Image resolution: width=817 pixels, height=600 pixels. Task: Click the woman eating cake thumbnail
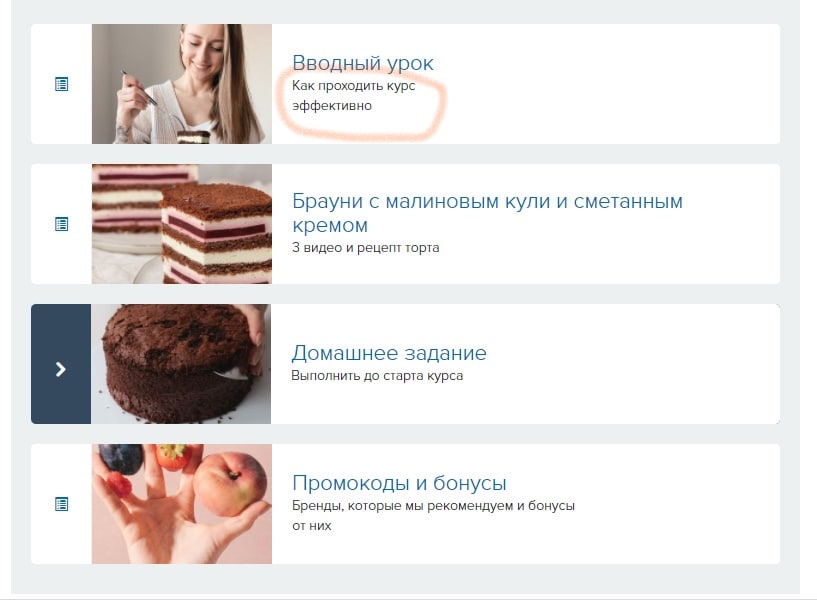[182, 84]
